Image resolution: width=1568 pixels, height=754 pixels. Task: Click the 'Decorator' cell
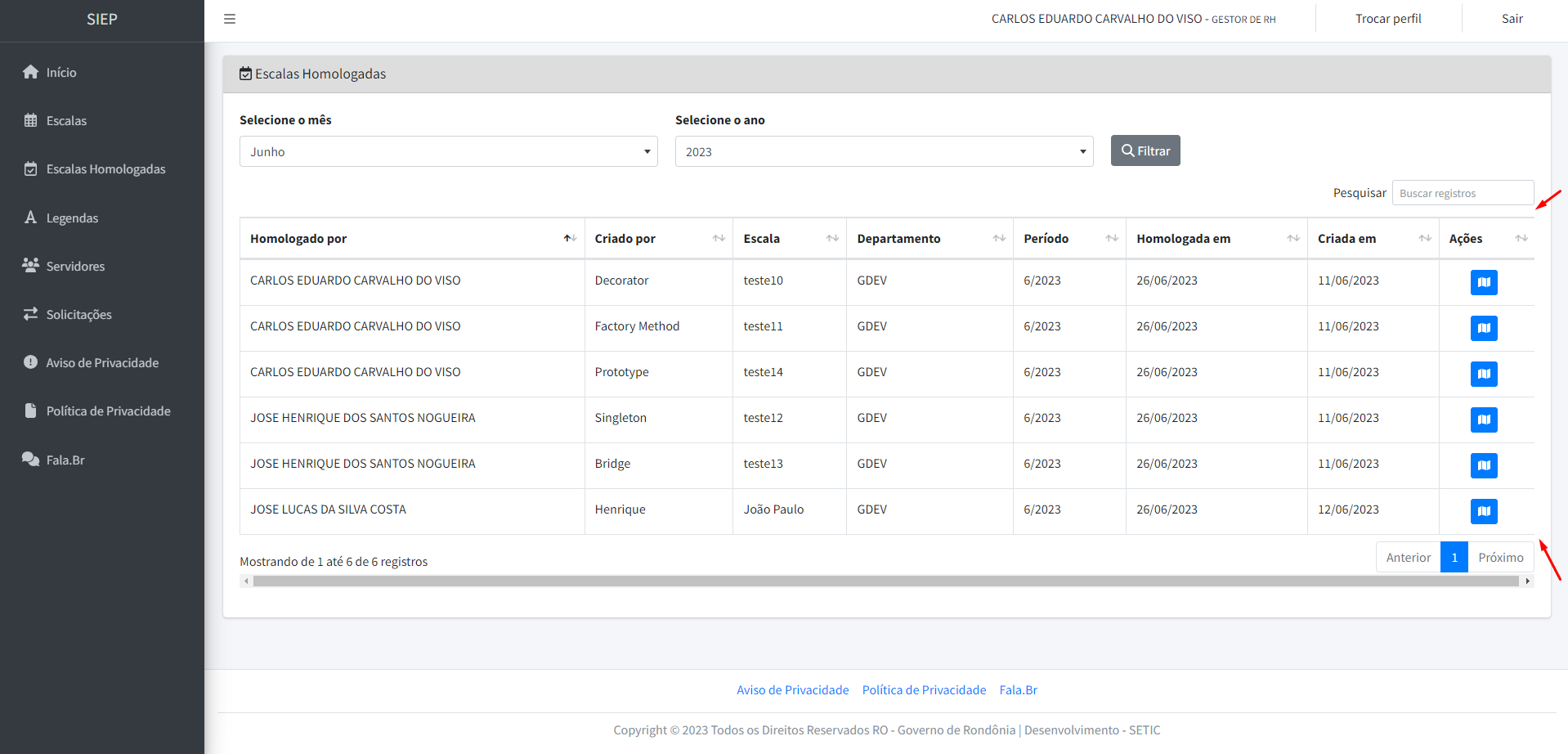point(658,282)
